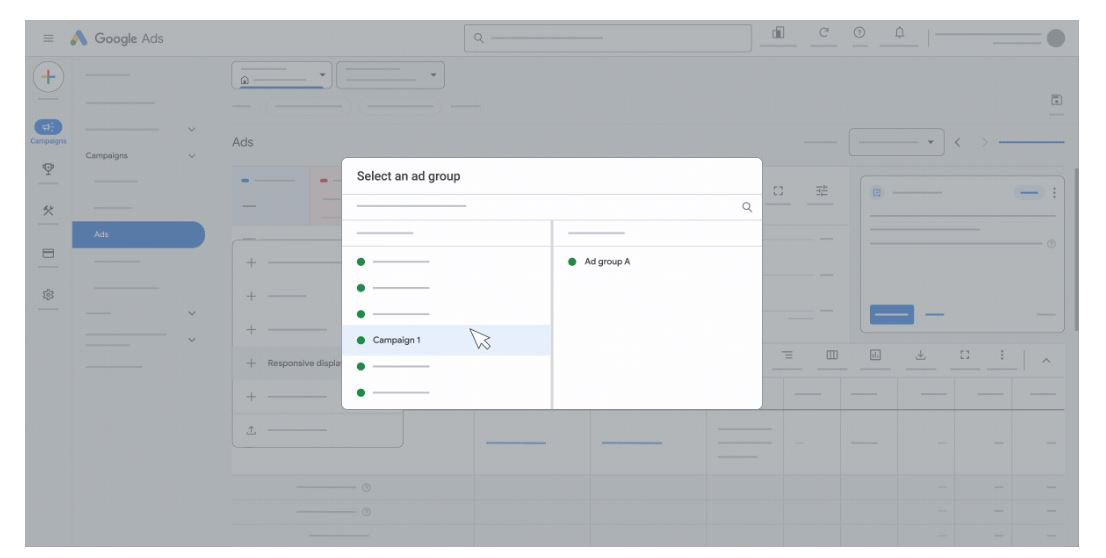Click the top bar search field
This screenshot has width=1106, height=558.
coord(607,38)
